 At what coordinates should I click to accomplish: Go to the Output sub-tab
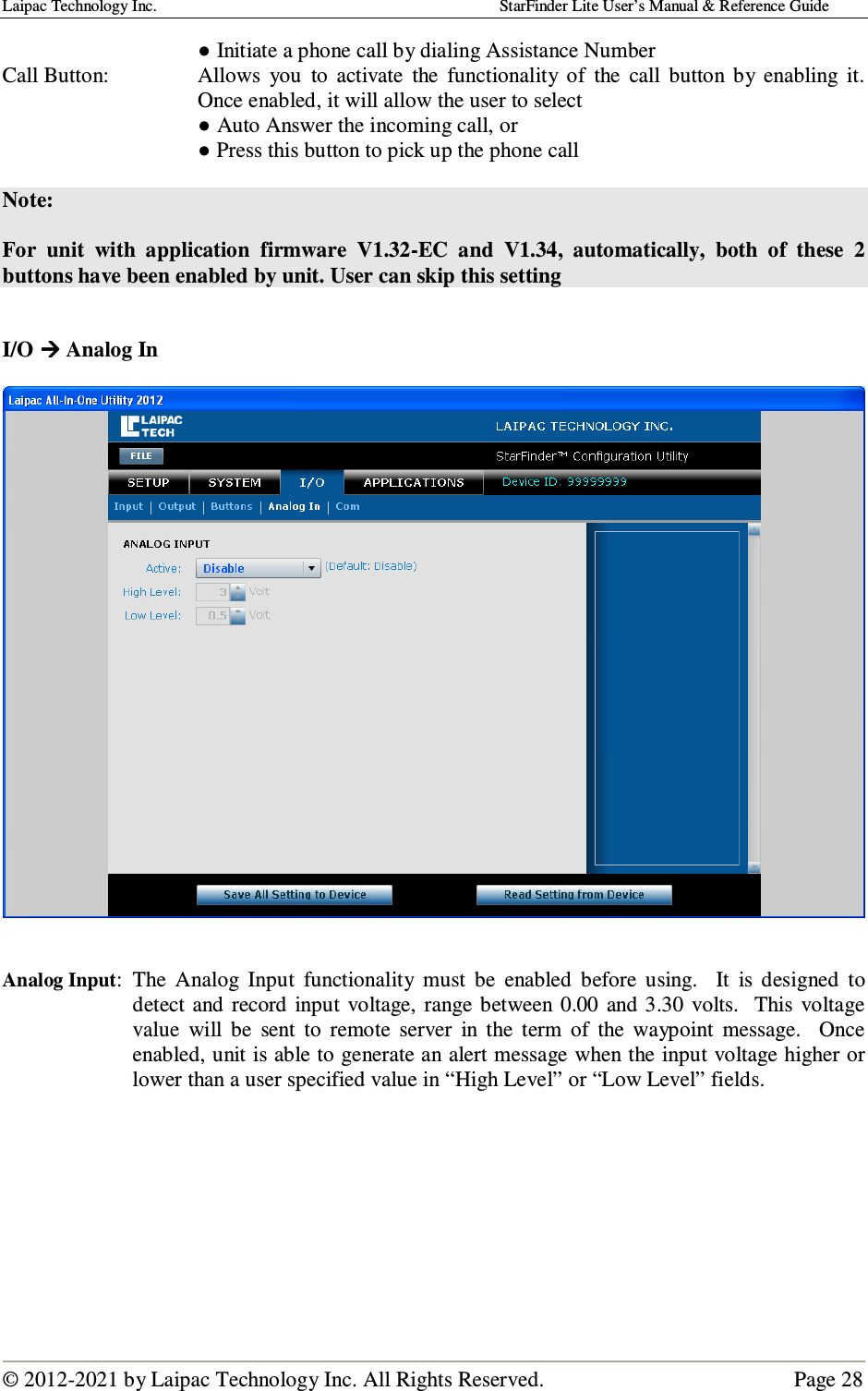[177, 506]
